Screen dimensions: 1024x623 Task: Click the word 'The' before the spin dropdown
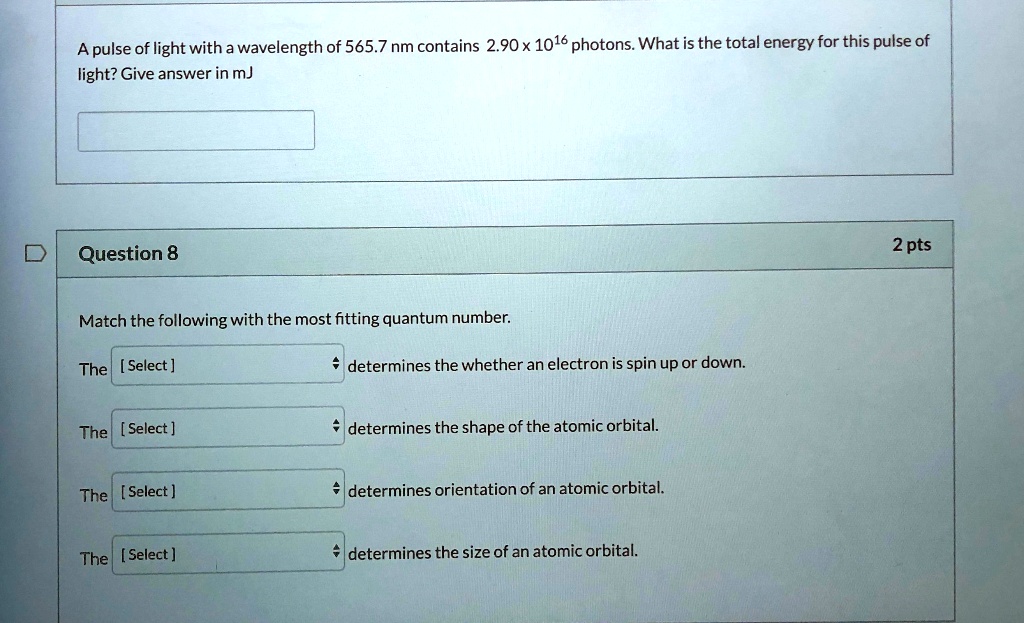[x=93, y=370]
